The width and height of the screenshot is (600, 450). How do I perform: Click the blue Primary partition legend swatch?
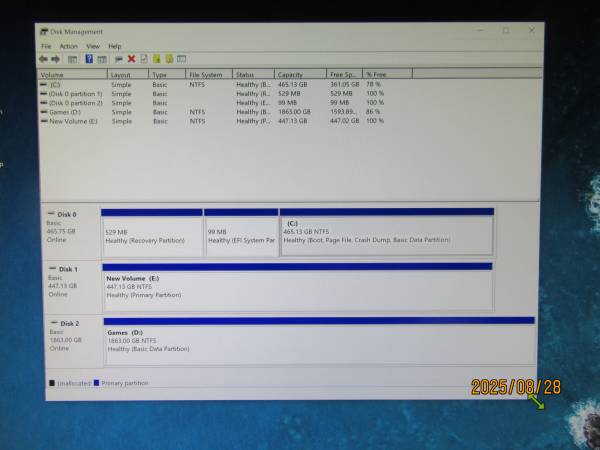pyautogui.click(x=96, y=383)
